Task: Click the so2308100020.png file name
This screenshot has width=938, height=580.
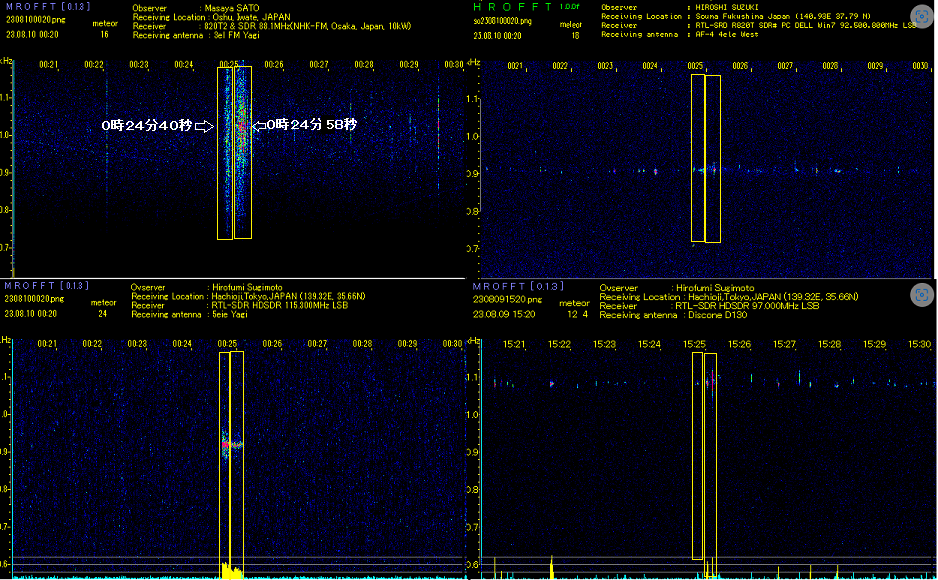Action: tap(503, 20)
